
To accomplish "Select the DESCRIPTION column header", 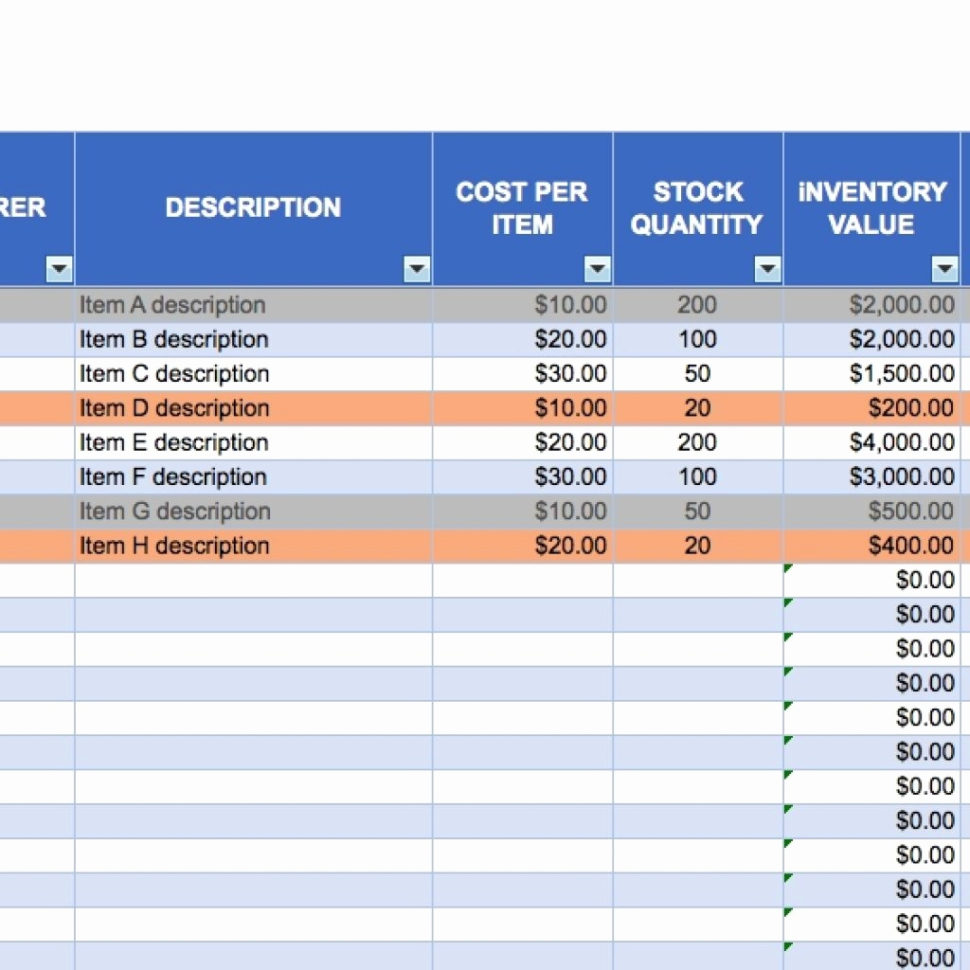I will (252, 207).
